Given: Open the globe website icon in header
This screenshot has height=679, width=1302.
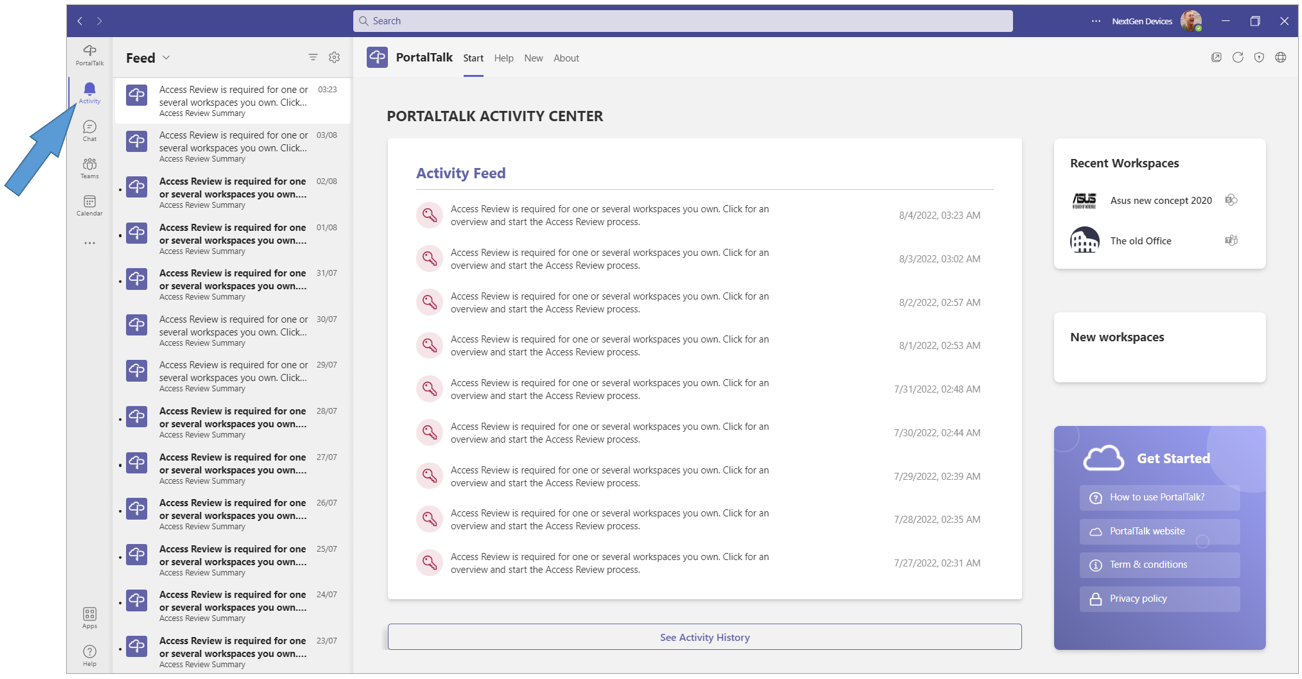Looking at the screenshot, I should [1280, 58].
